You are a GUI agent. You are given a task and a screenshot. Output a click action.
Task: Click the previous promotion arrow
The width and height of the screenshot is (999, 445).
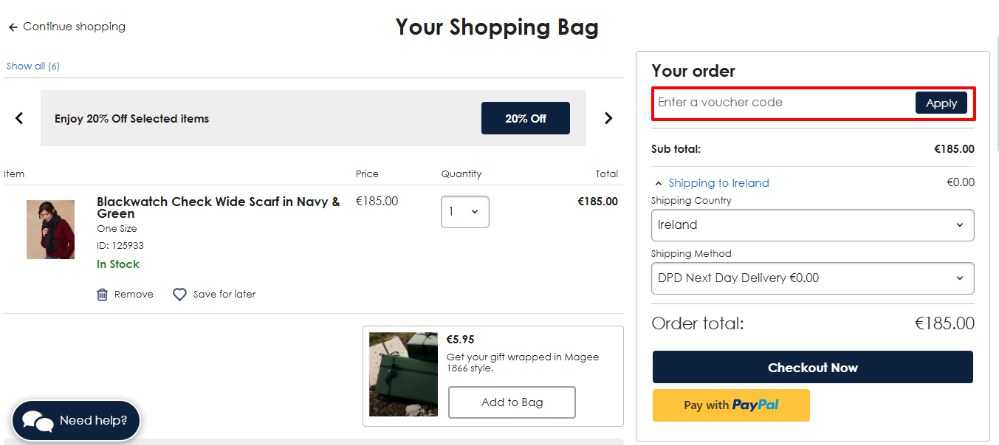click(x=19, y=118)
